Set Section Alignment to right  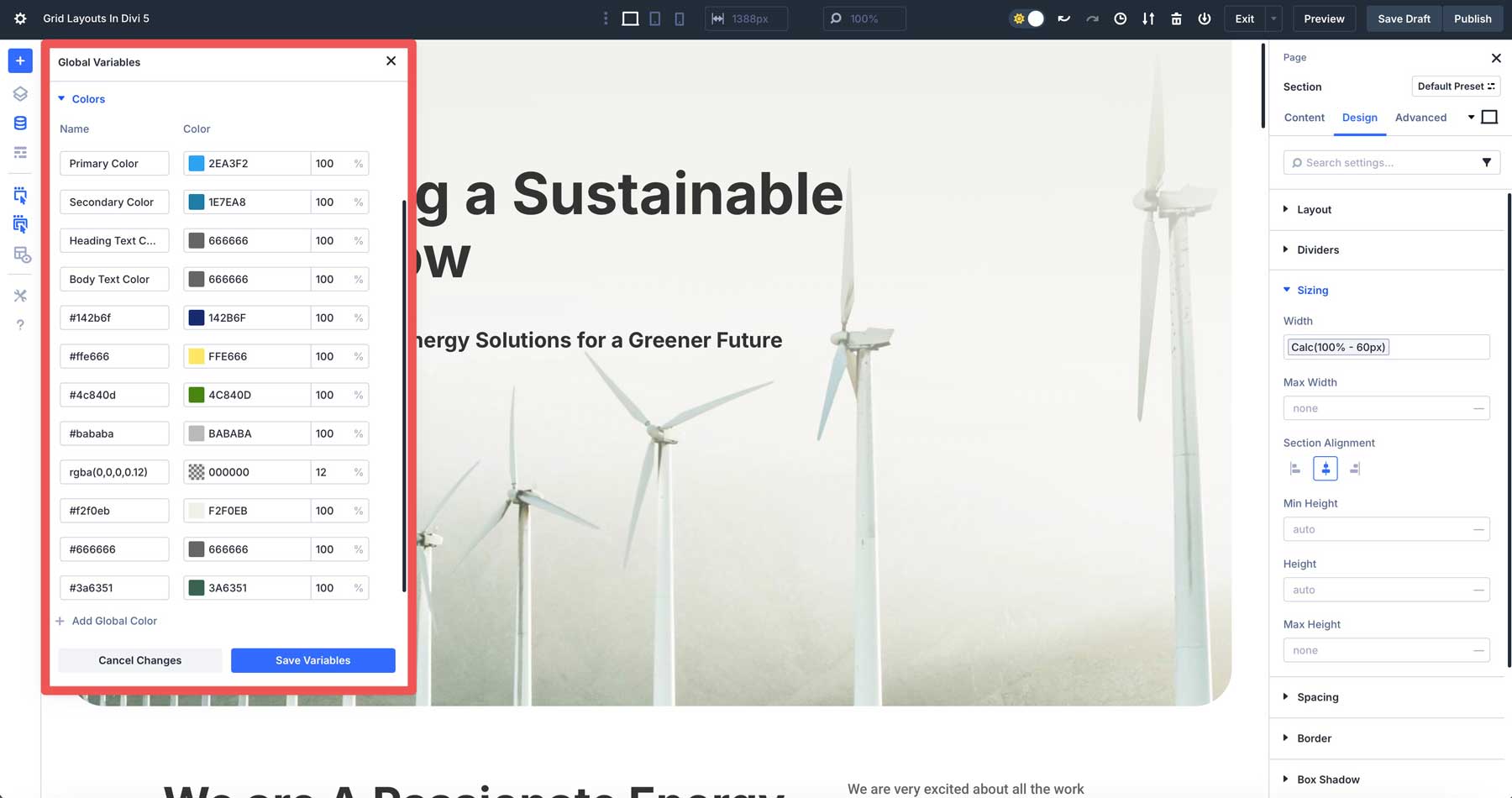click(x=1355, y=468)
